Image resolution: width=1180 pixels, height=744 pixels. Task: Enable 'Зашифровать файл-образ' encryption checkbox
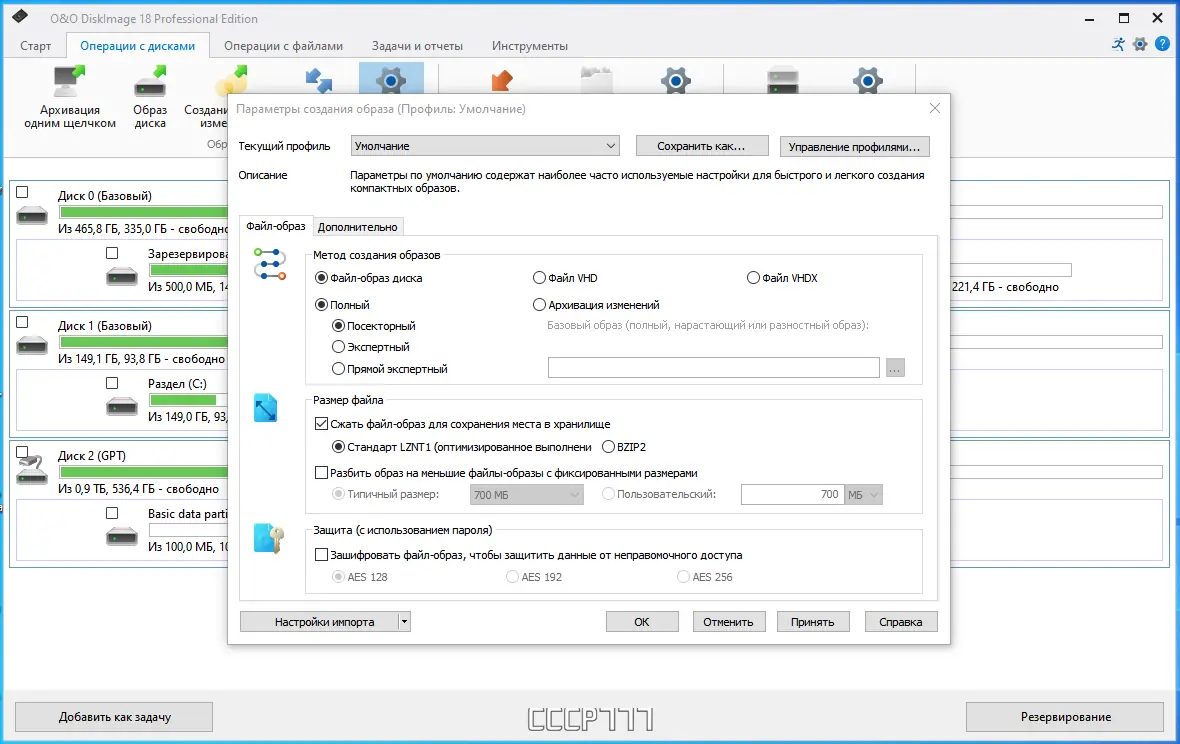[321, 554]
